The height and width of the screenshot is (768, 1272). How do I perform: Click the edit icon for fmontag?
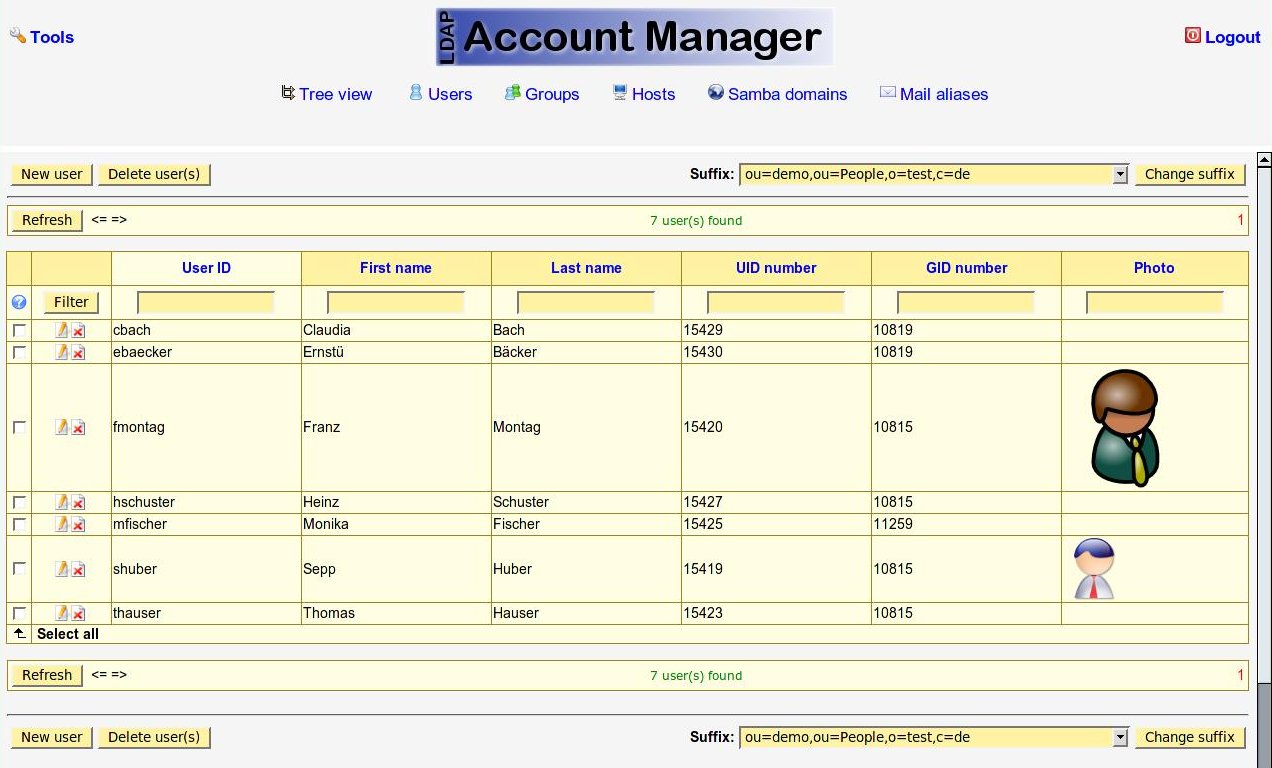[62, 427]
